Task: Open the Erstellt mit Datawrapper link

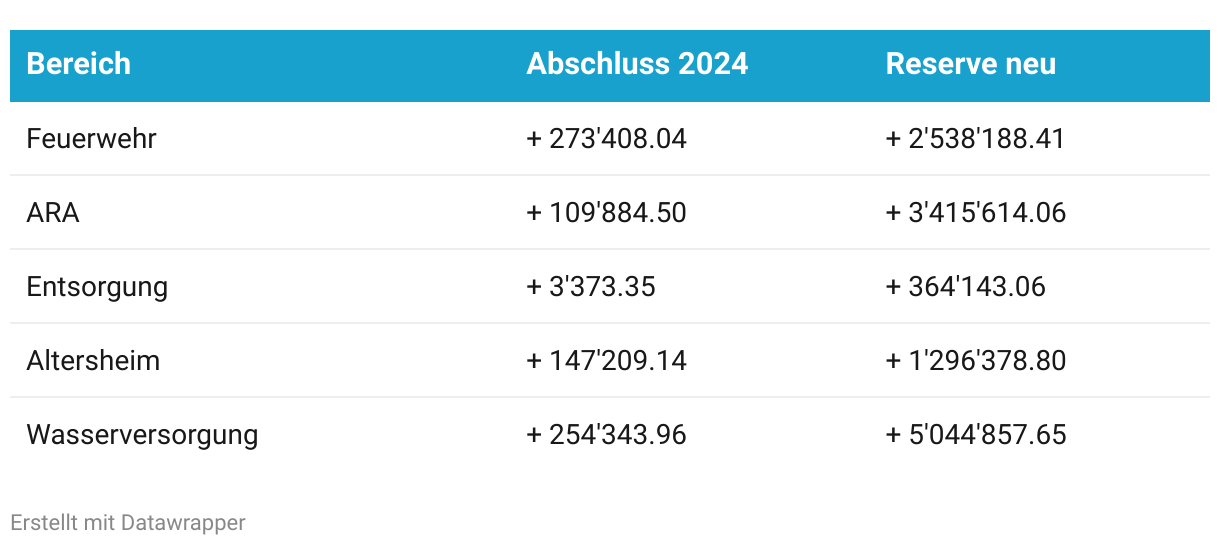Action: [128, 522]
